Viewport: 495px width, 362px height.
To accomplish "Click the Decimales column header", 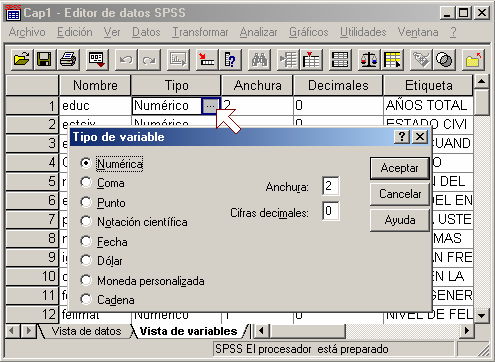I will click(x=338, y=85).
